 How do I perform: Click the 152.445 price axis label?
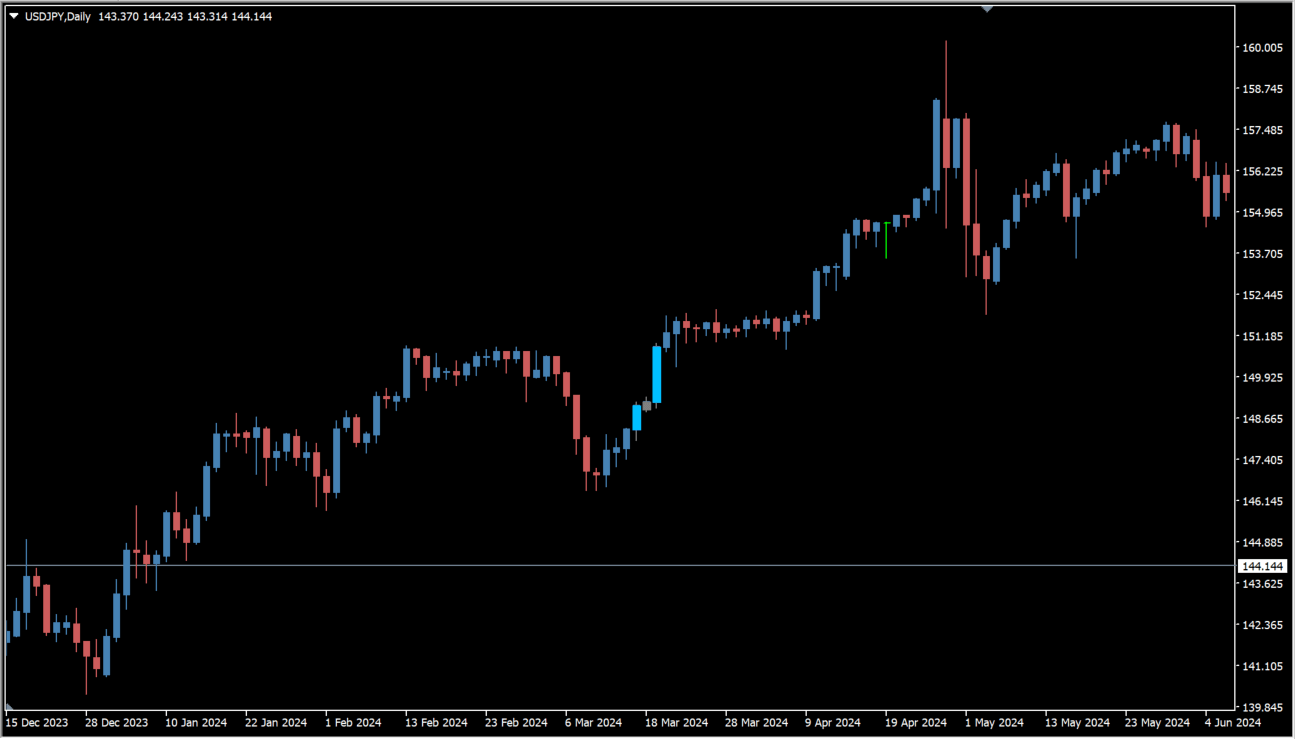[1262, 295]
